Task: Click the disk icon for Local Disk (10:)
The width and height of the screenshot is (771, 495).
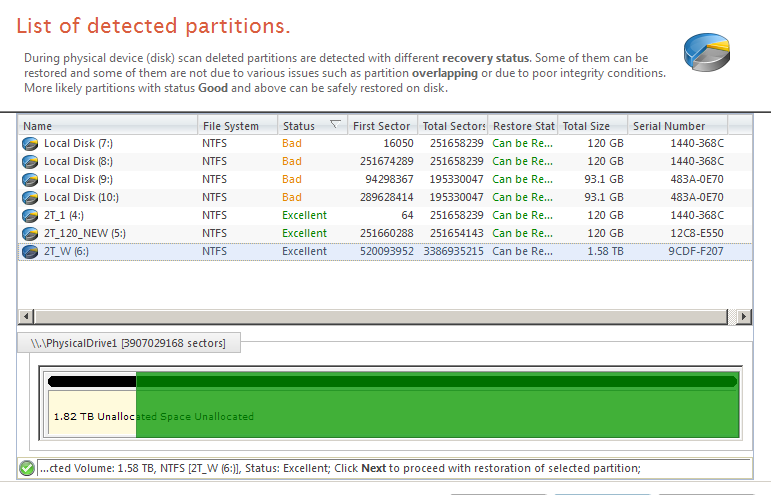Action: (30, 198)
